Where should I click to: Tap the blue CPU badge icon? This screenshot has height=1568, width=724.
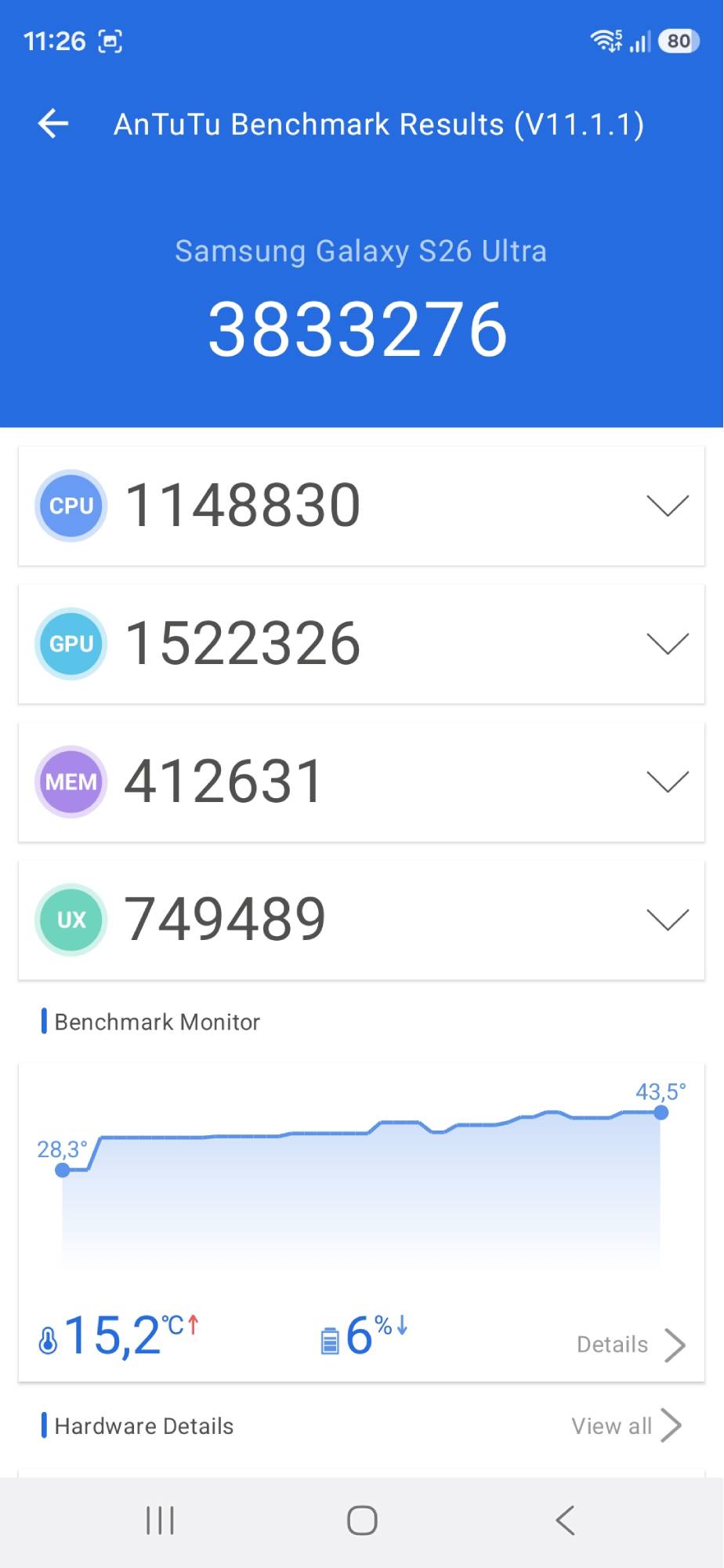[71, 506]
